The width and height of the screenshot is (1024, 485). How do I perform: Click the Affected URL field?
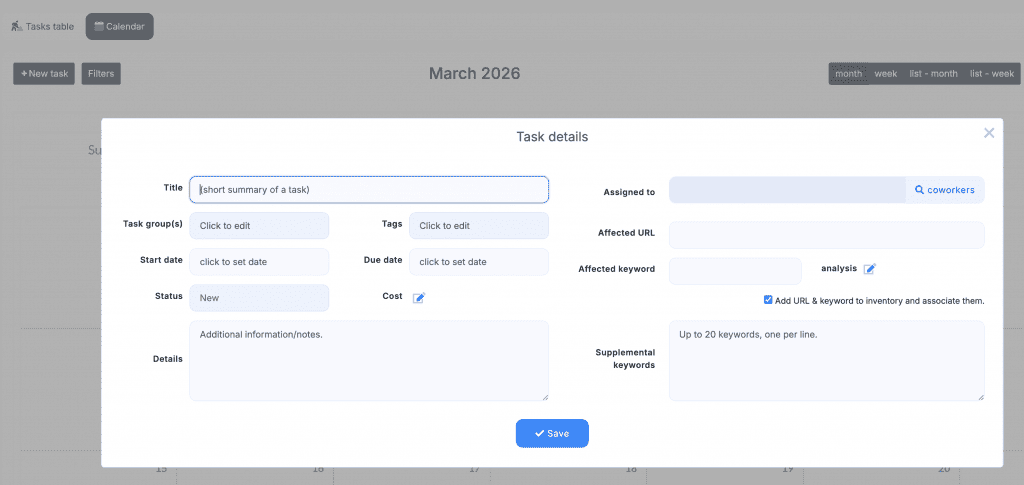tap(826, 235)
